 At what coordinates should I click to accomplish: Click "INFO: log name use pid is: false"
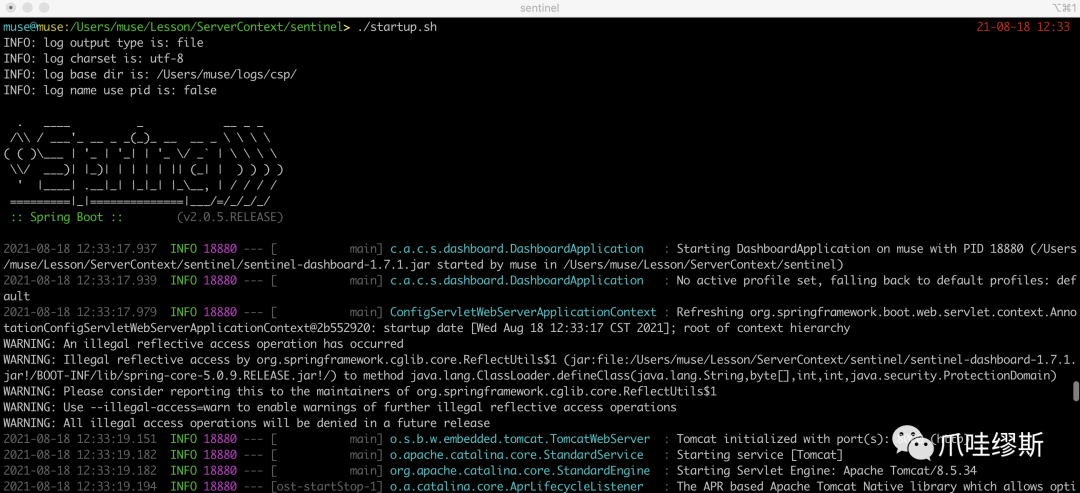point(110,90)
